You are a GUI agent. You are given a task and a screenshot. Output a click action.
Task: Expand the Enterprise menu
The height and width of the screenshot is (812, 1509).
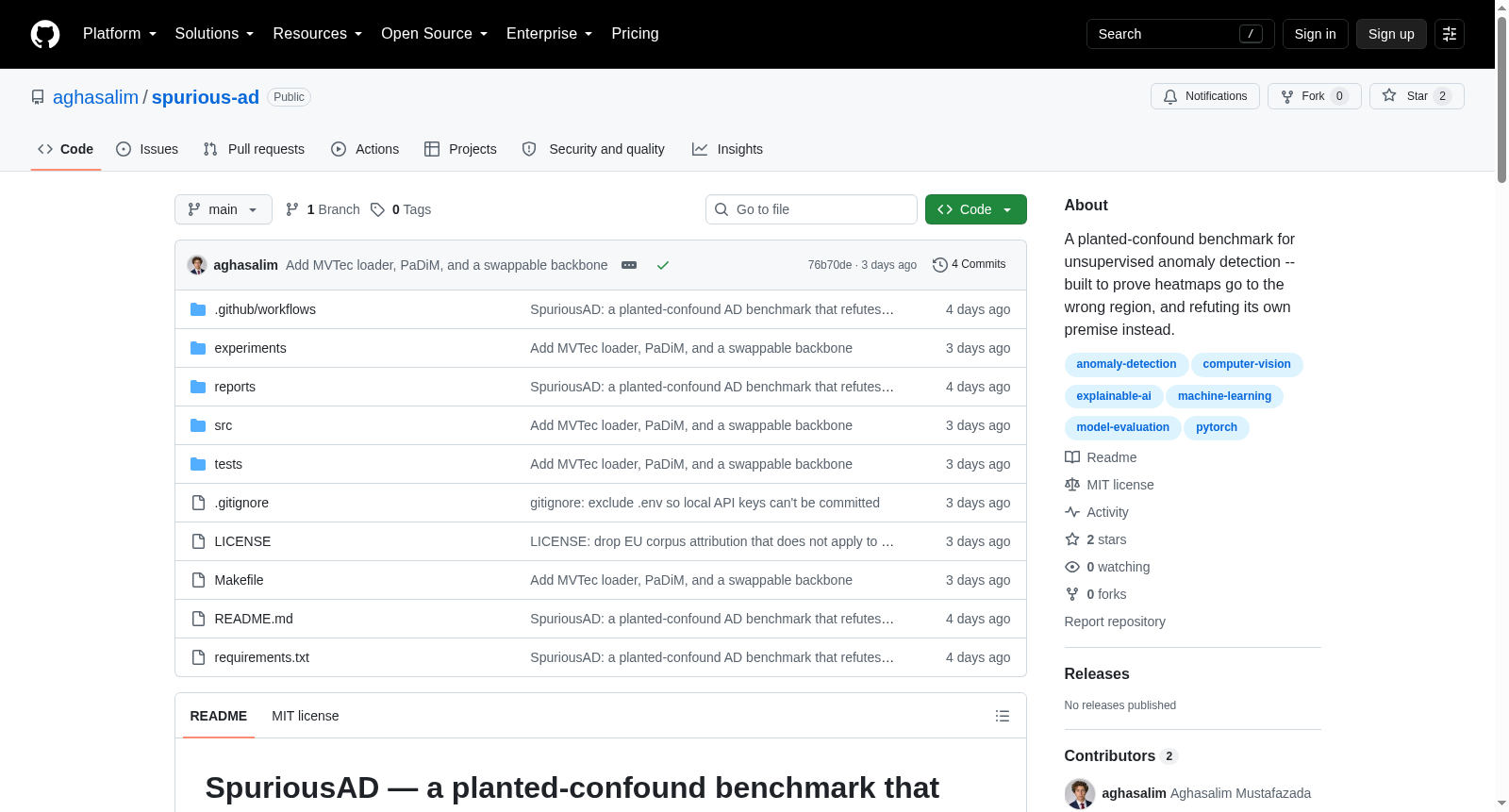point(549,34)
